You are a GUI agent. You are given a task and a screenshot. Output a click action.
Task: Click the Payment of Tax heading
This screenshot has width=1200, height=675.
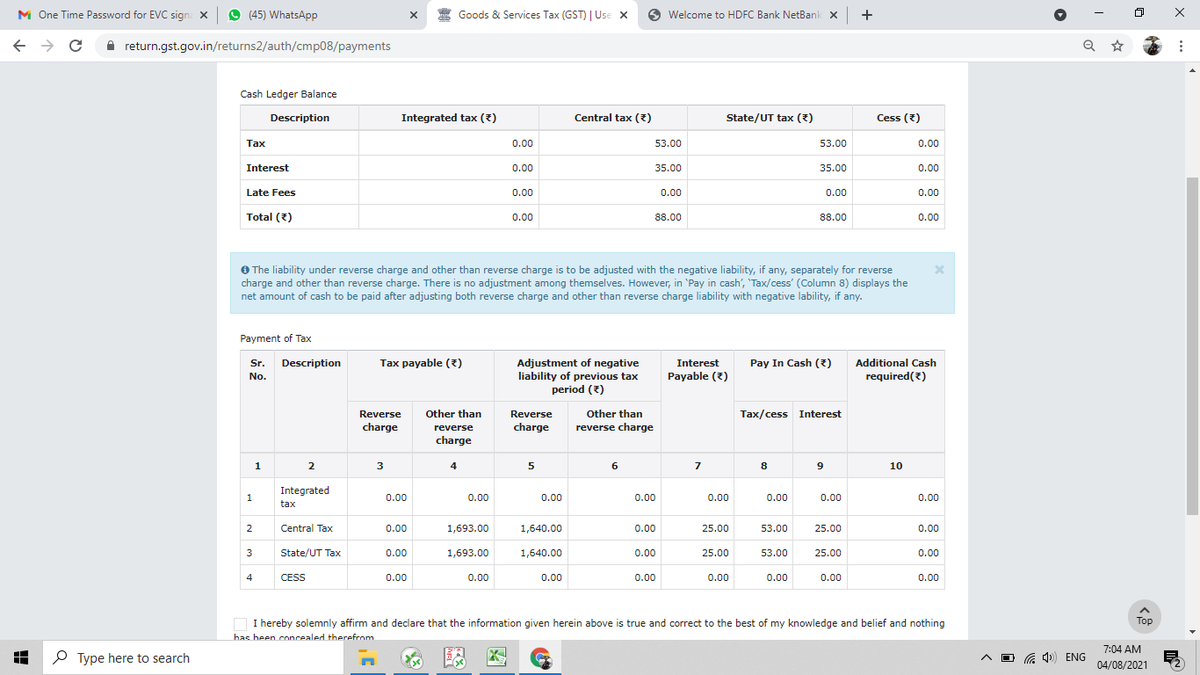pos(276,338)
